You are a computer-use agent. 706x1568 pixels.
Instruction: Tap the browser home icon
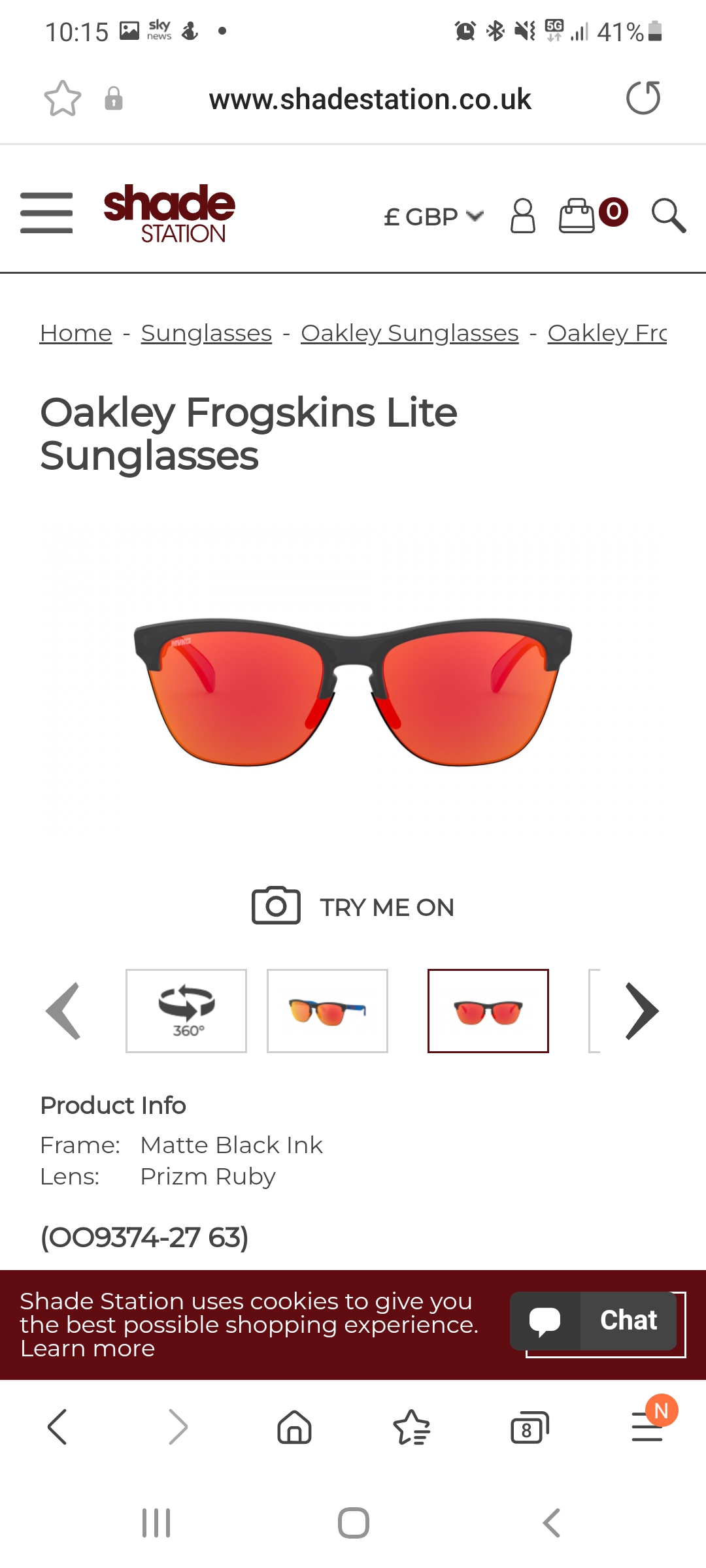pyautogui.click(x=295, y=1427)
